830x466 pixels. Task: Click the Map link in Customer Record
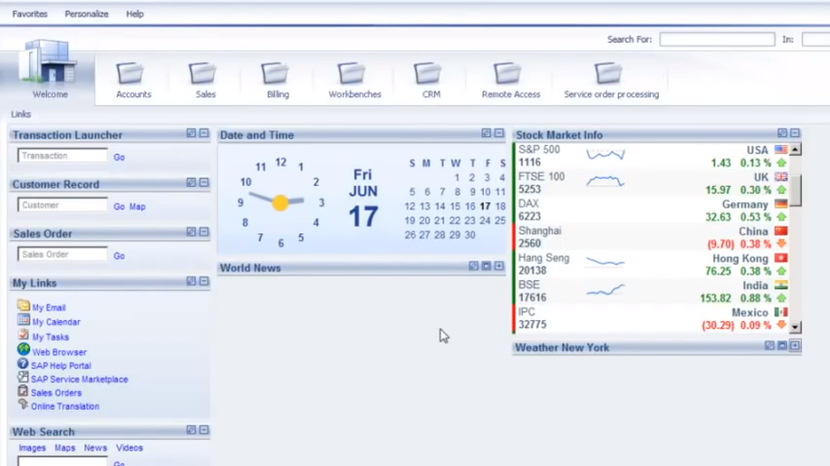point(137,207)
